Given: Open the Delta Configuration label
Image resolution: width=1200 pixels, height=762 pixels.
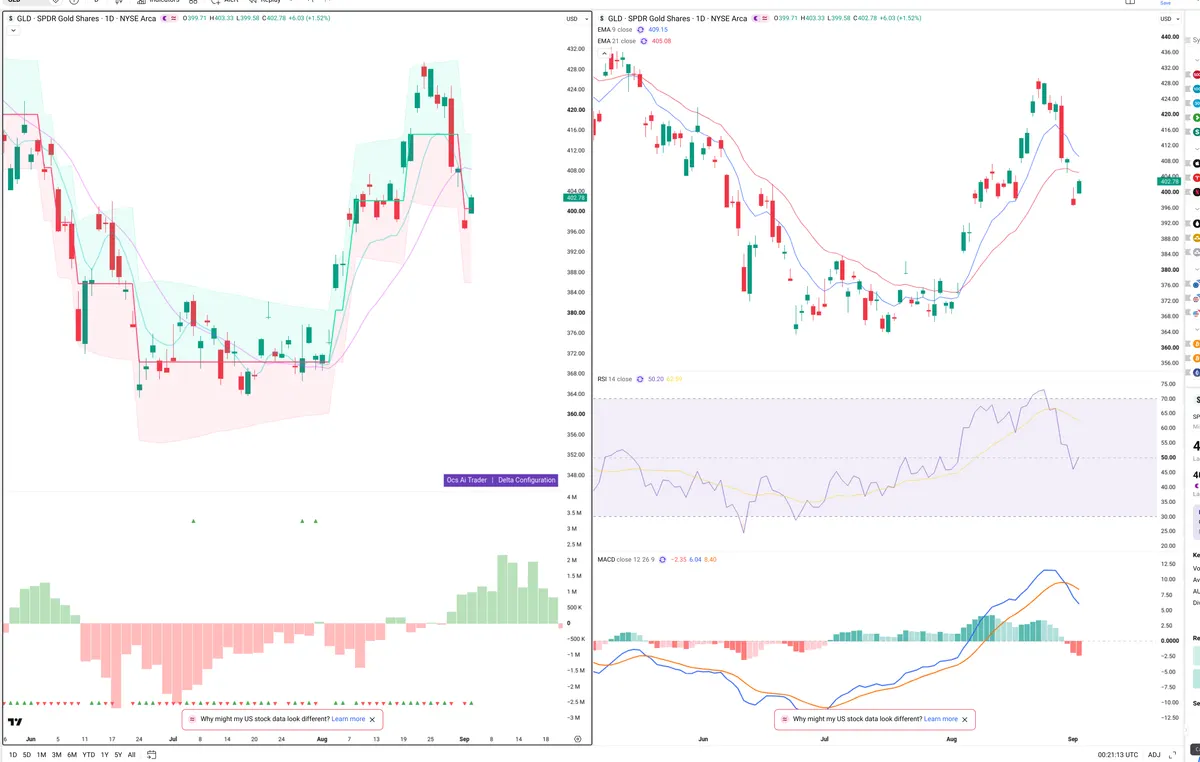Looking at the screenshot, I should 526,480.
